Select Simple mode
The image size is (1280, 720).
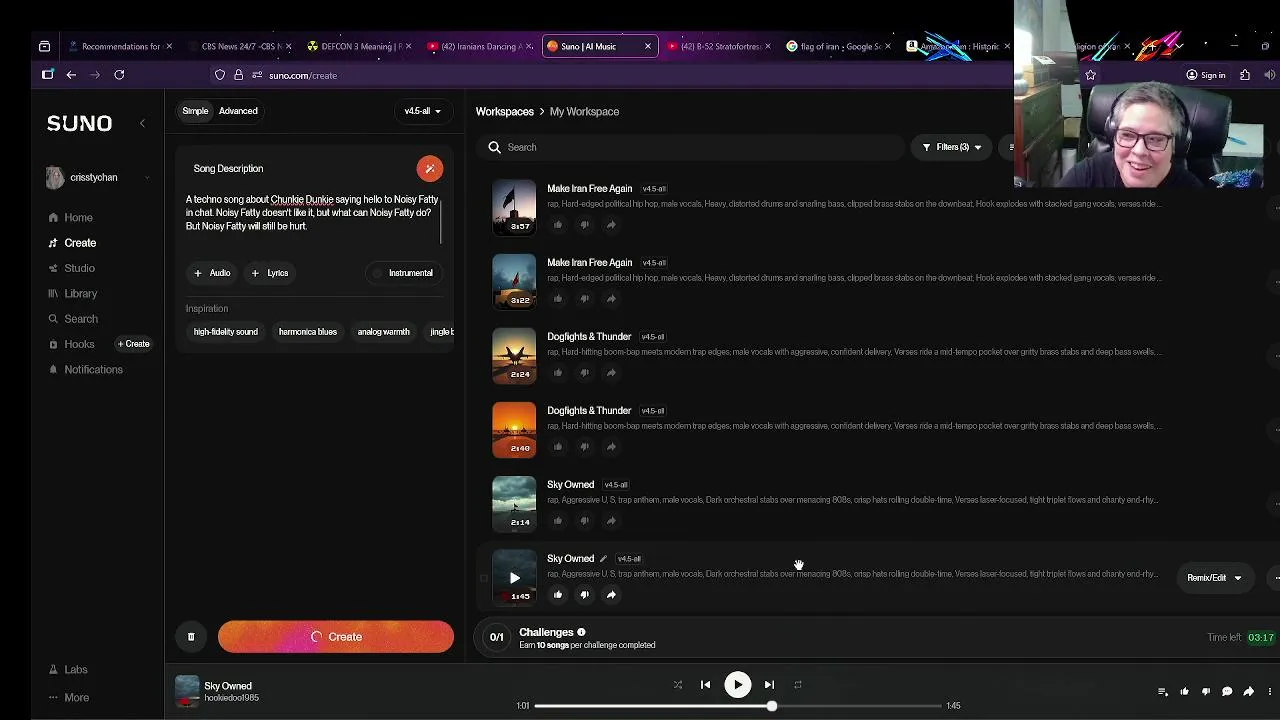[x=195, y=111]
